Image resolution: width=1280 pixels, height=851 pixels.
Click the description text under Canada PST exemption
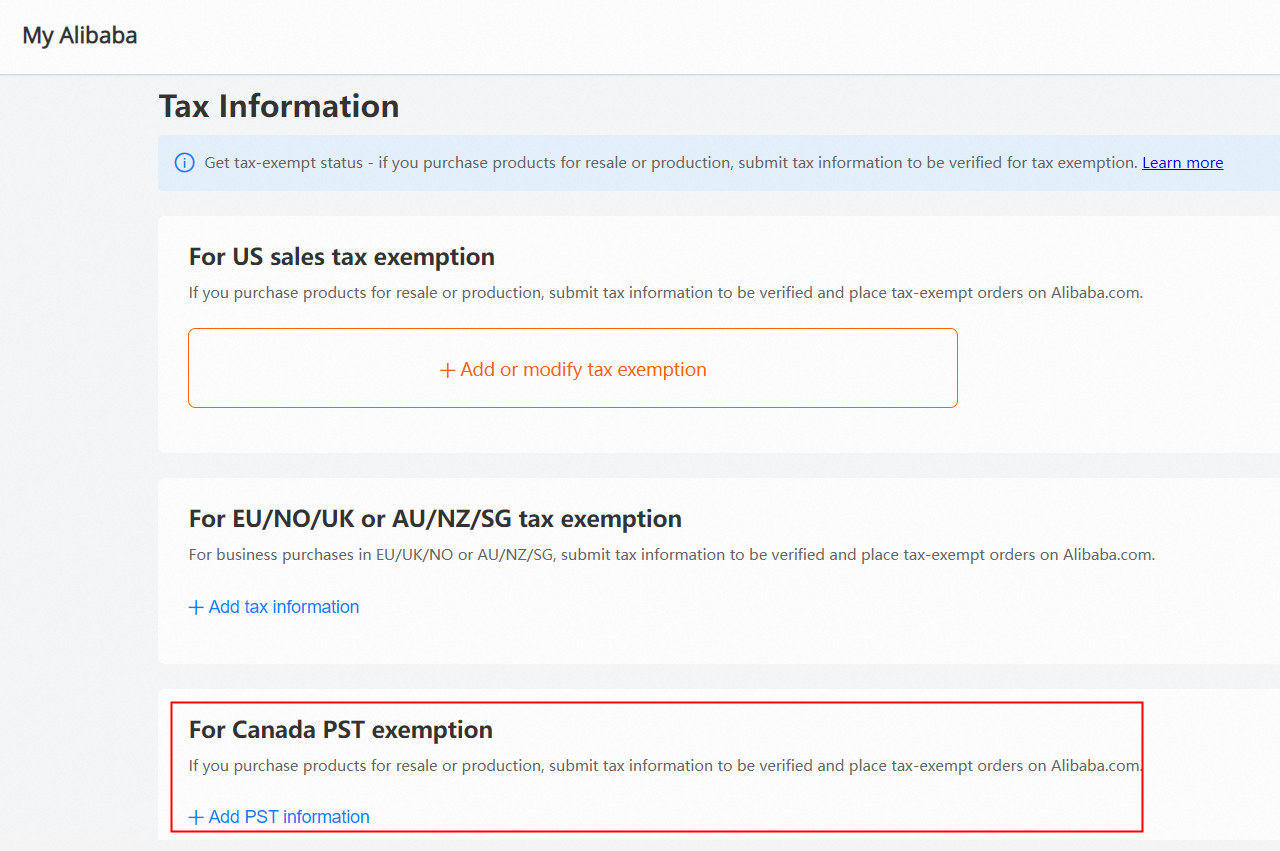point(665,766)
